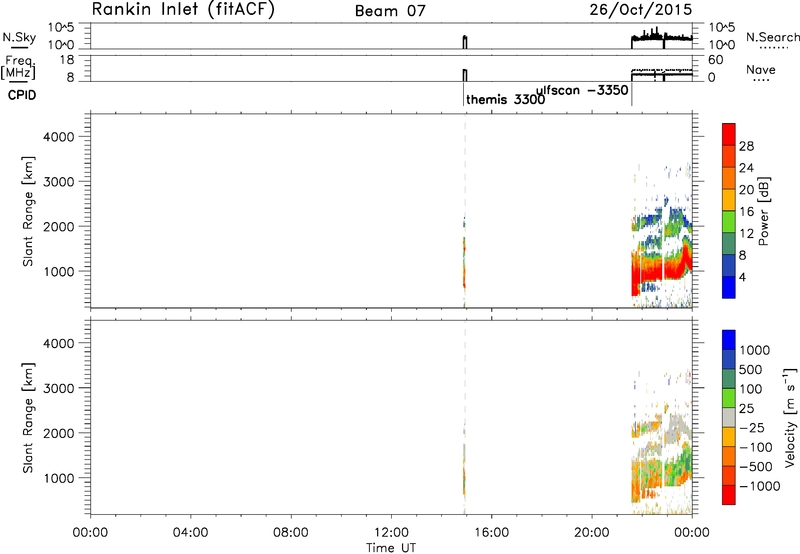Click the "CPID" row label
800x554 pixels.
tap(22, 95)
